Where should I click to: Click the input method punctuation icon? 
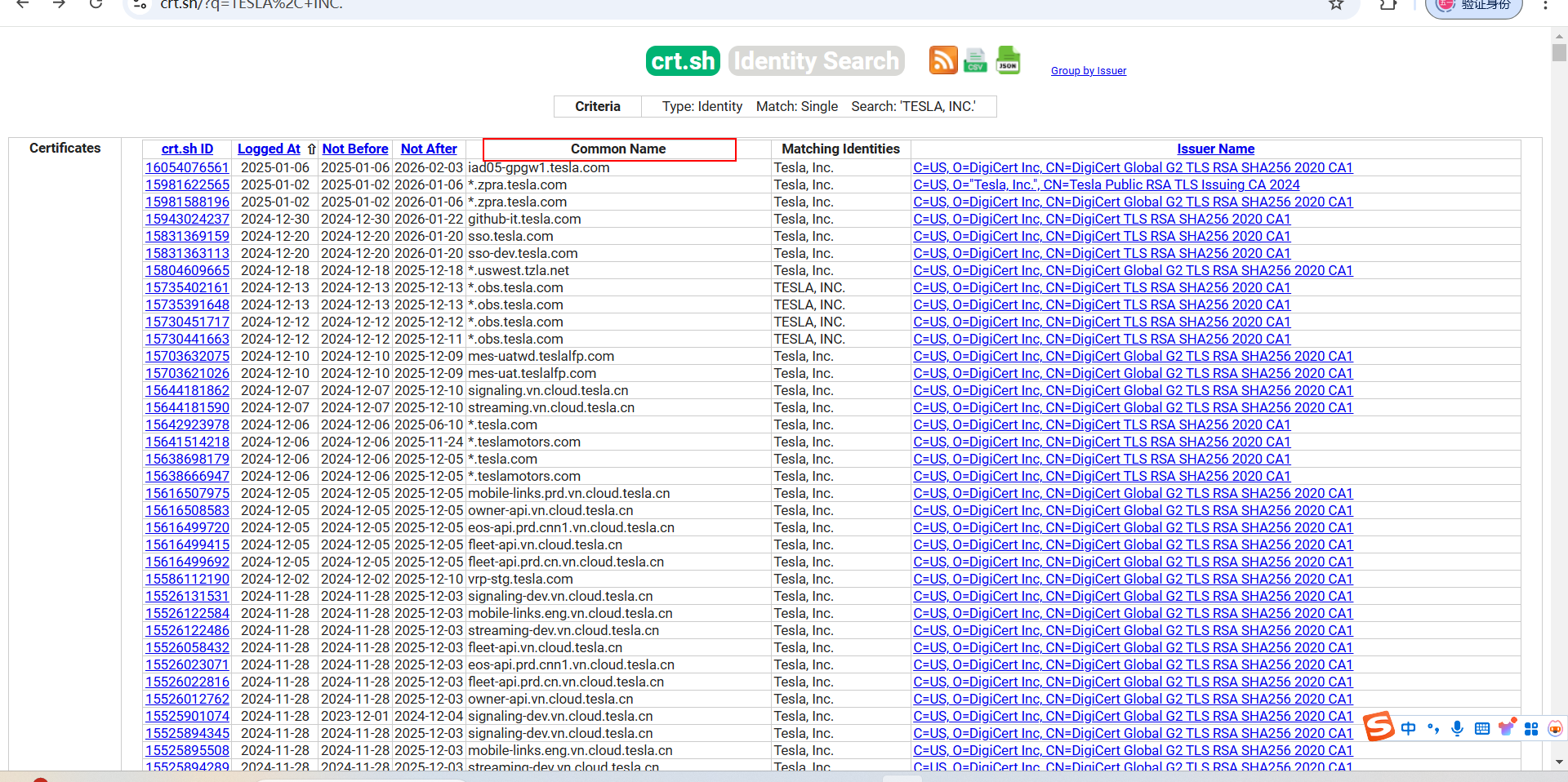tap(1433, 728)
